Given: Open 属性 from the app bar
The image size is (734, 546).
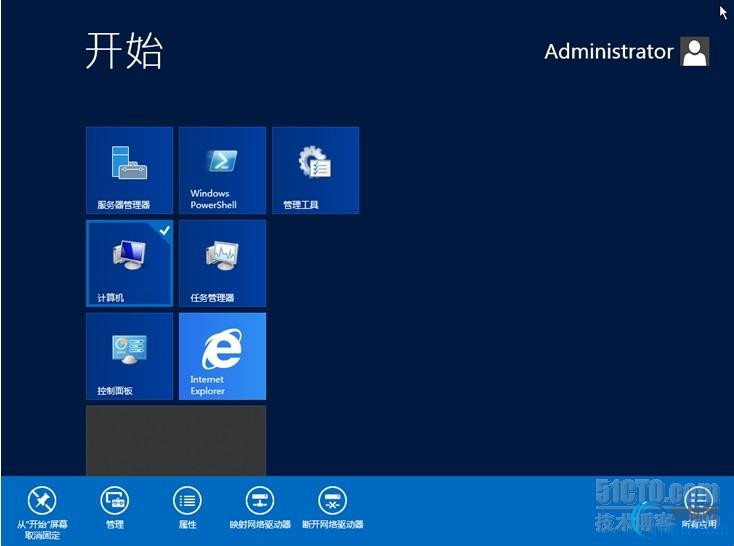Looking at the screenshot, I should (187, 508).
